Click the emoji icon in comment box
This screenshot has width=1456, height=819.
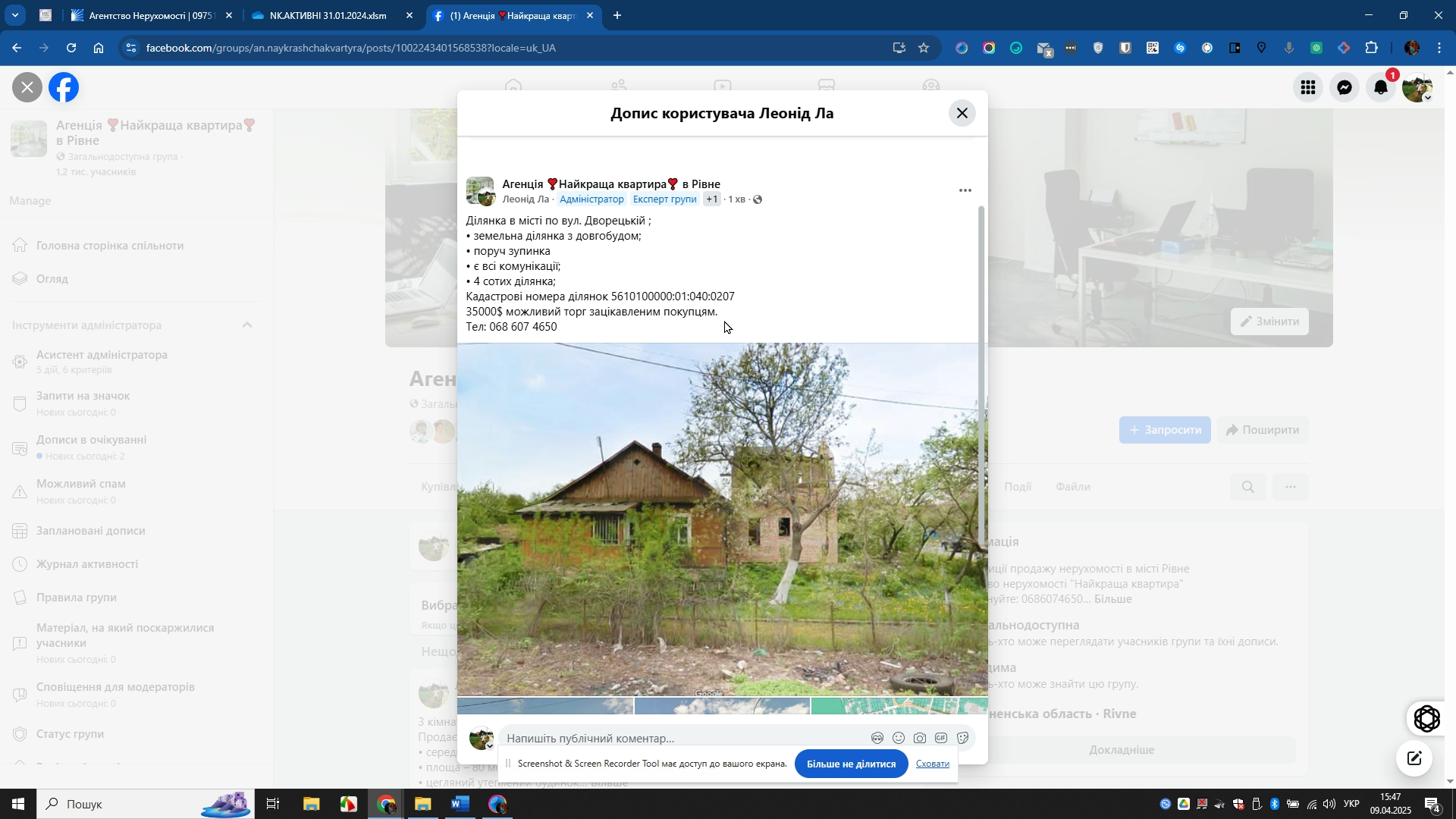coord(899,739)
